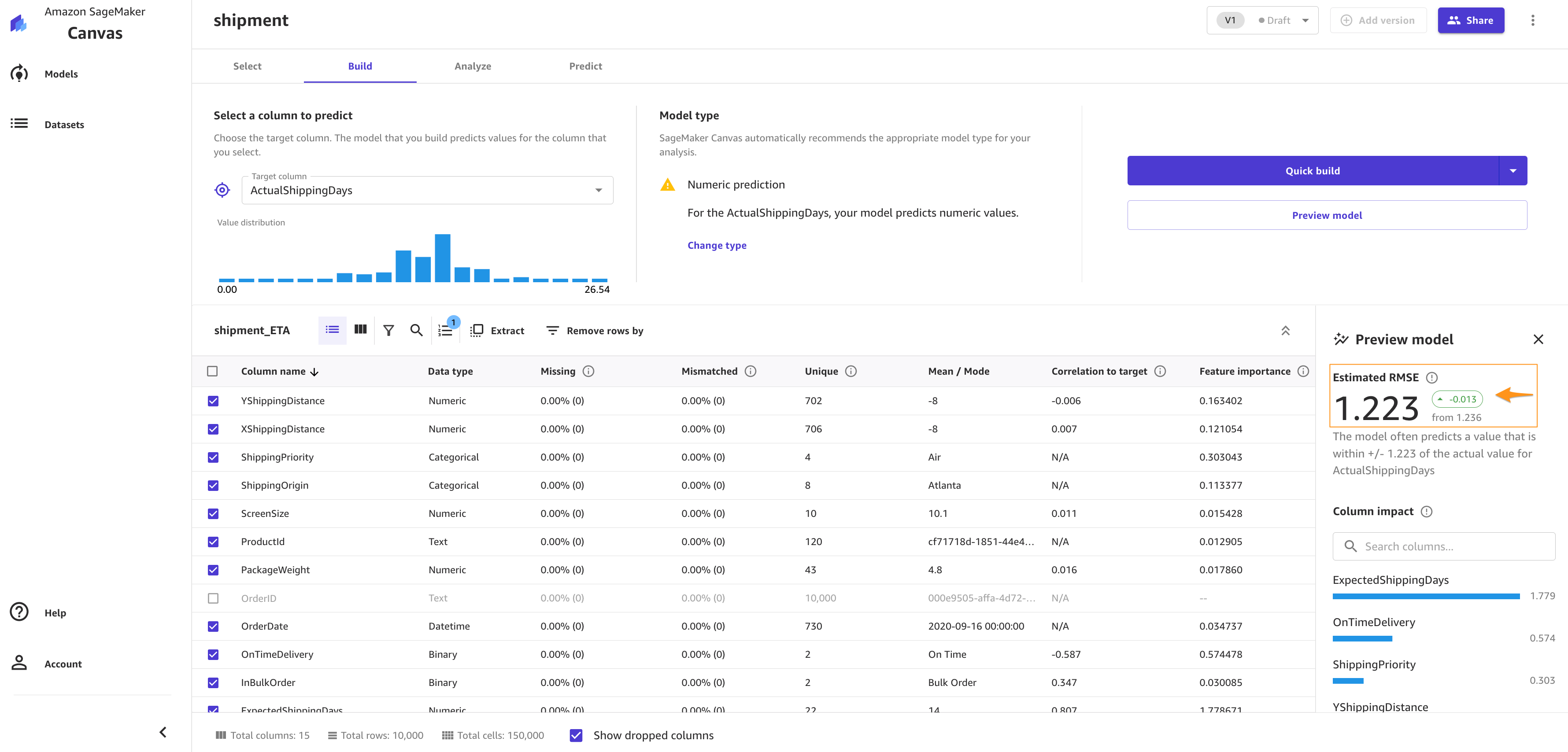Uncheck the ShippingPriority column checkbox
The image size is (1568, 752).
pos(213,457)
